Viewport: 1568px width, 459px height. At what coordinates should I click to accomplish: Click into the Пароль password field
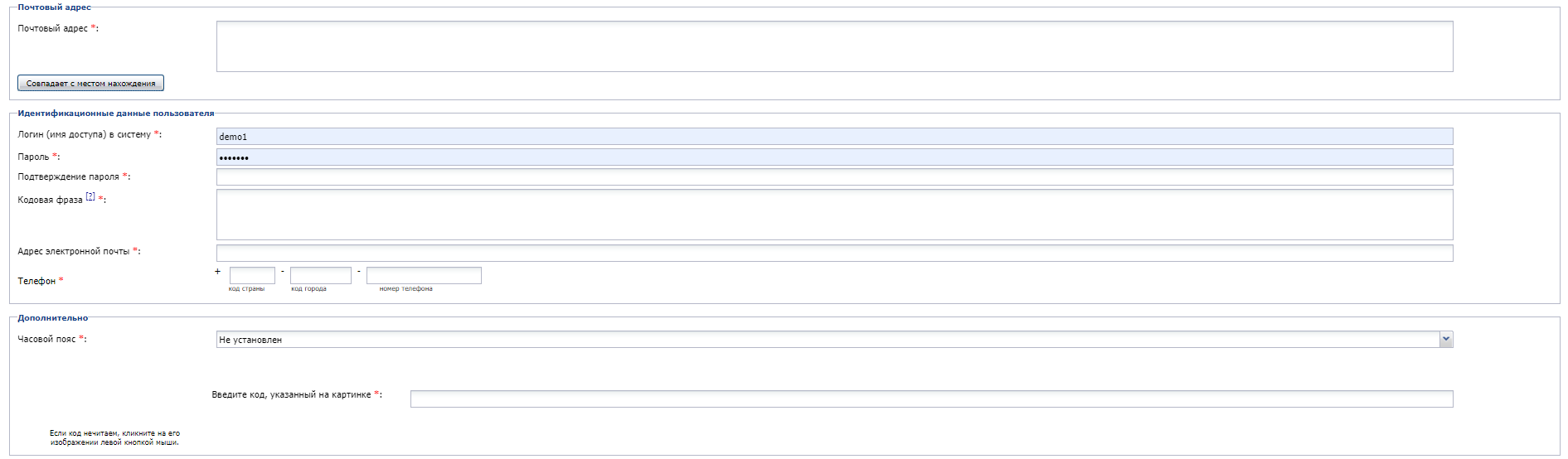point(834,157)
